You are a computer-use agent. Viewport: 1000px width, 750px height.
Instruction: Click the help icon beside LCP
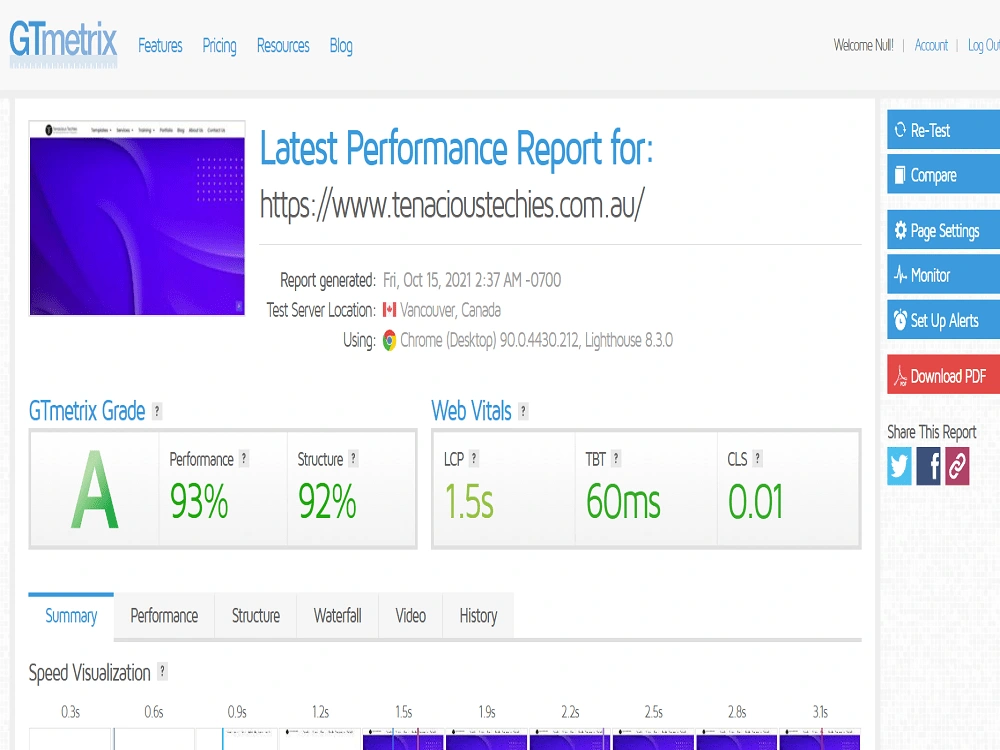pyautogui.click(x=474, y=459)
